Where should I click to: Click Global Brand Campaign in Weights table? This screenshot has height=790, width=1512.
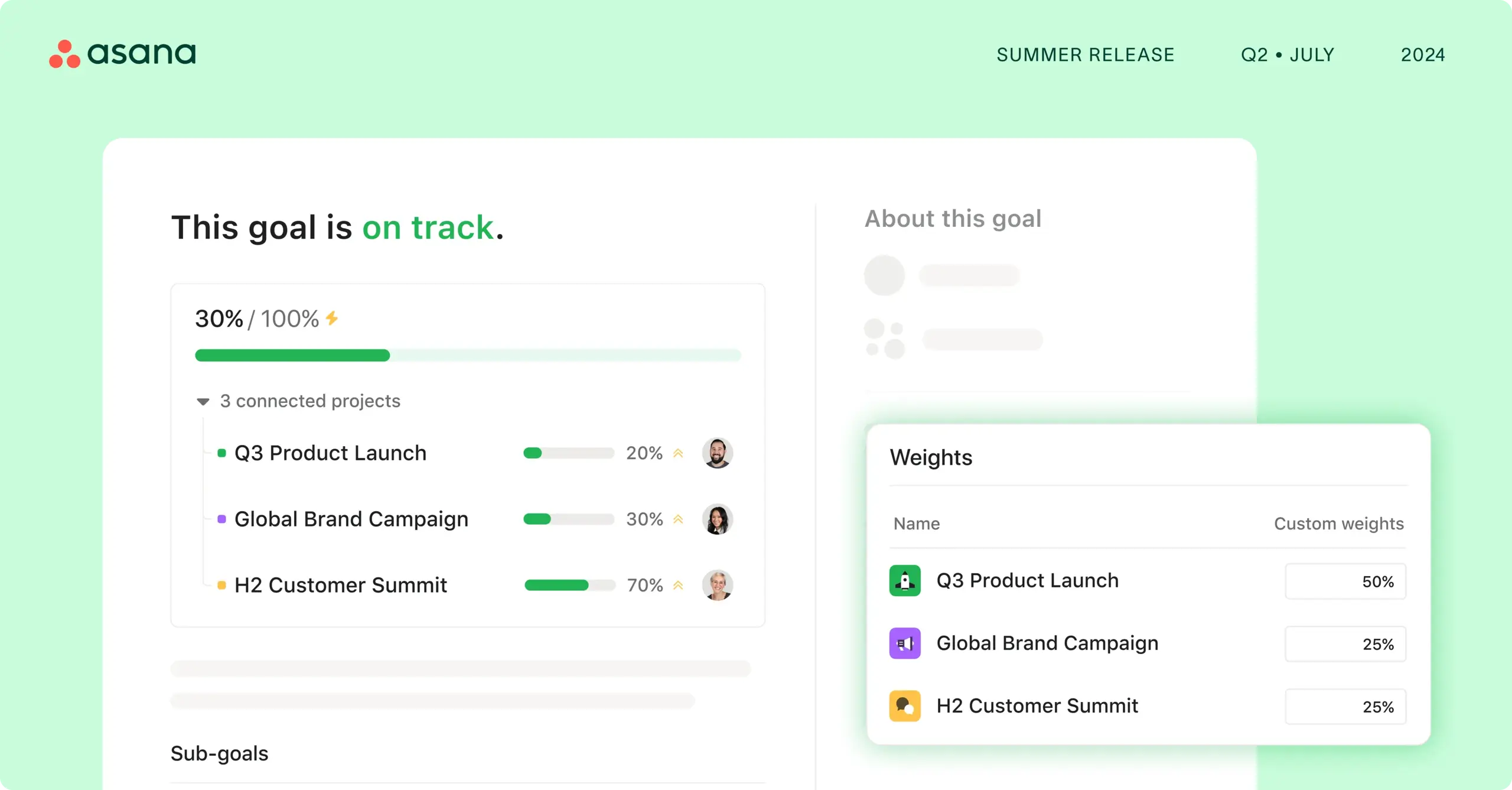coord(1048,643)
